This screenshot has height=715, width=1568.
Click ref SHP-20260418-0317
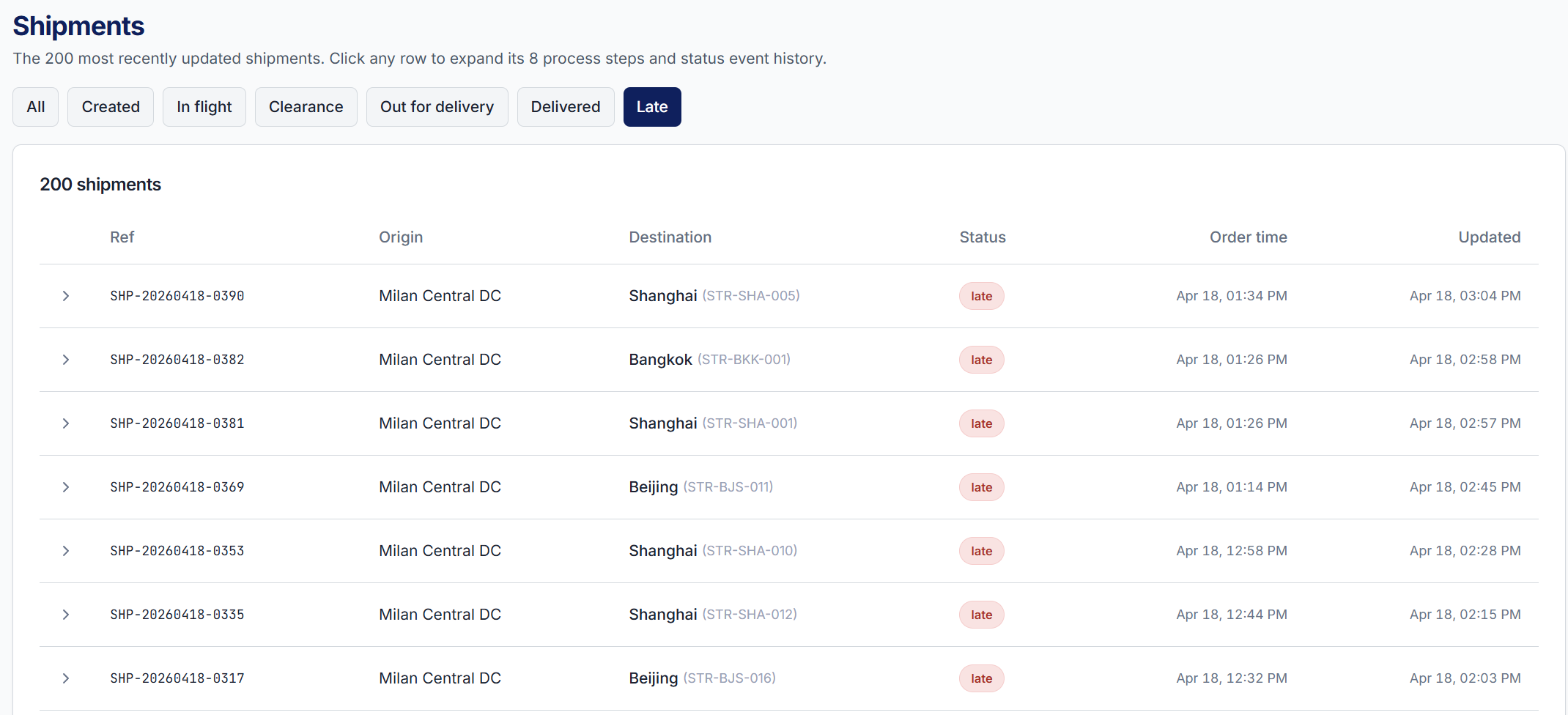(x=177, y=678)
